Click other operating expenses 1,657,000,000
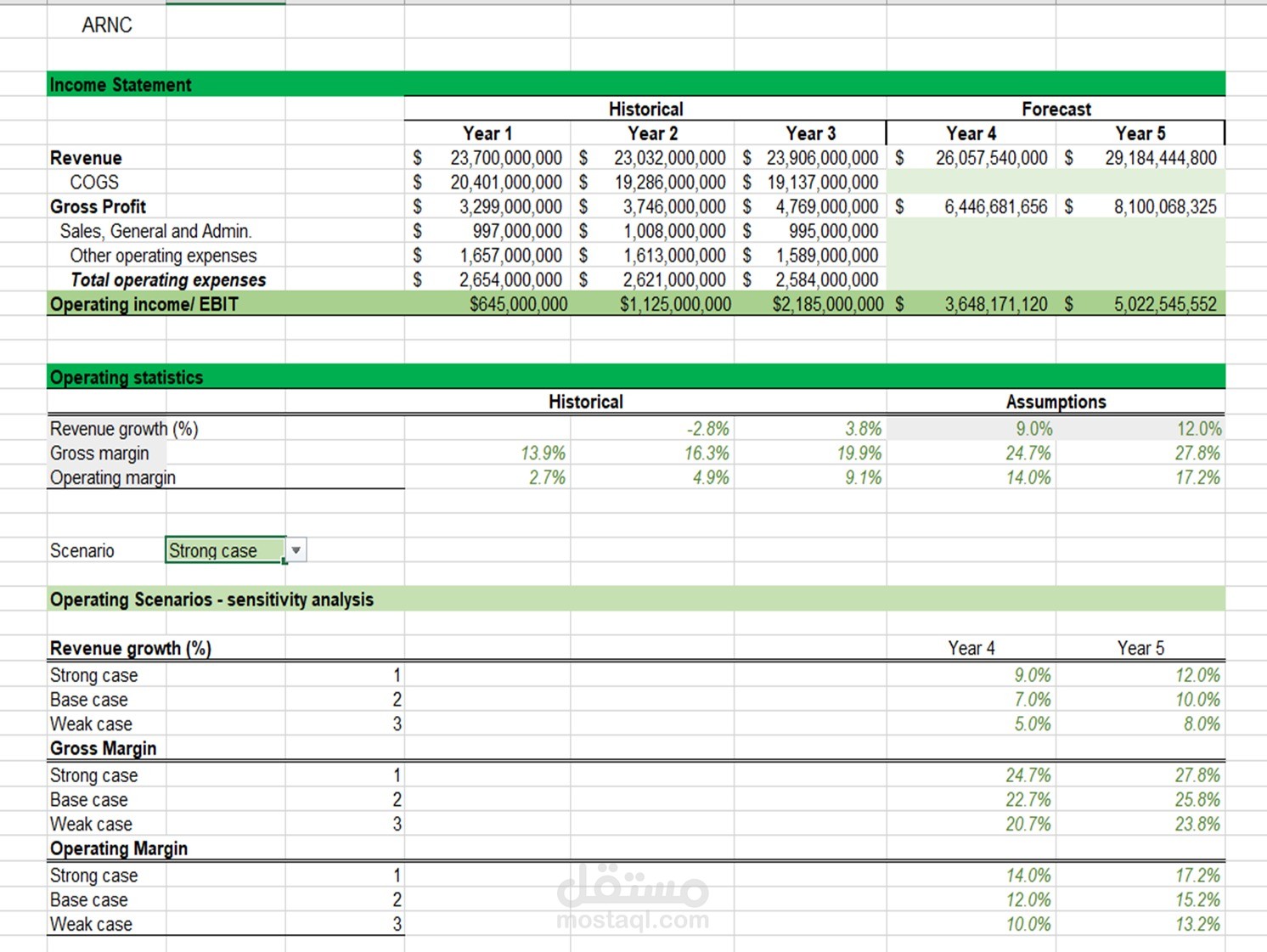This screenshot has height=952, width=1267. [x=487, y=256]
